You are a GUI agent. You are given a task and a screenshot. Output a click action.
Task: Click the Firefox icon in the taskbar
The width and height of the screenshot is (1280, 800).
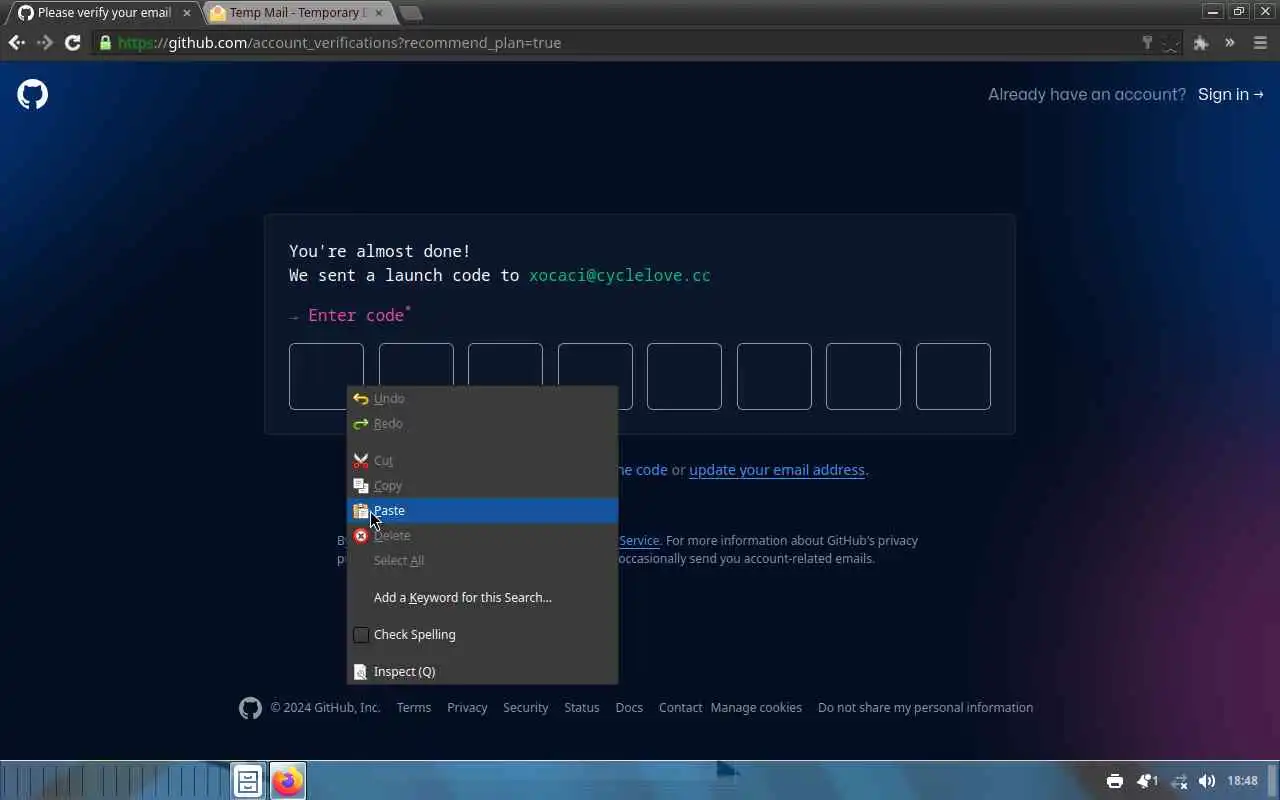click(x=288, y=781)
